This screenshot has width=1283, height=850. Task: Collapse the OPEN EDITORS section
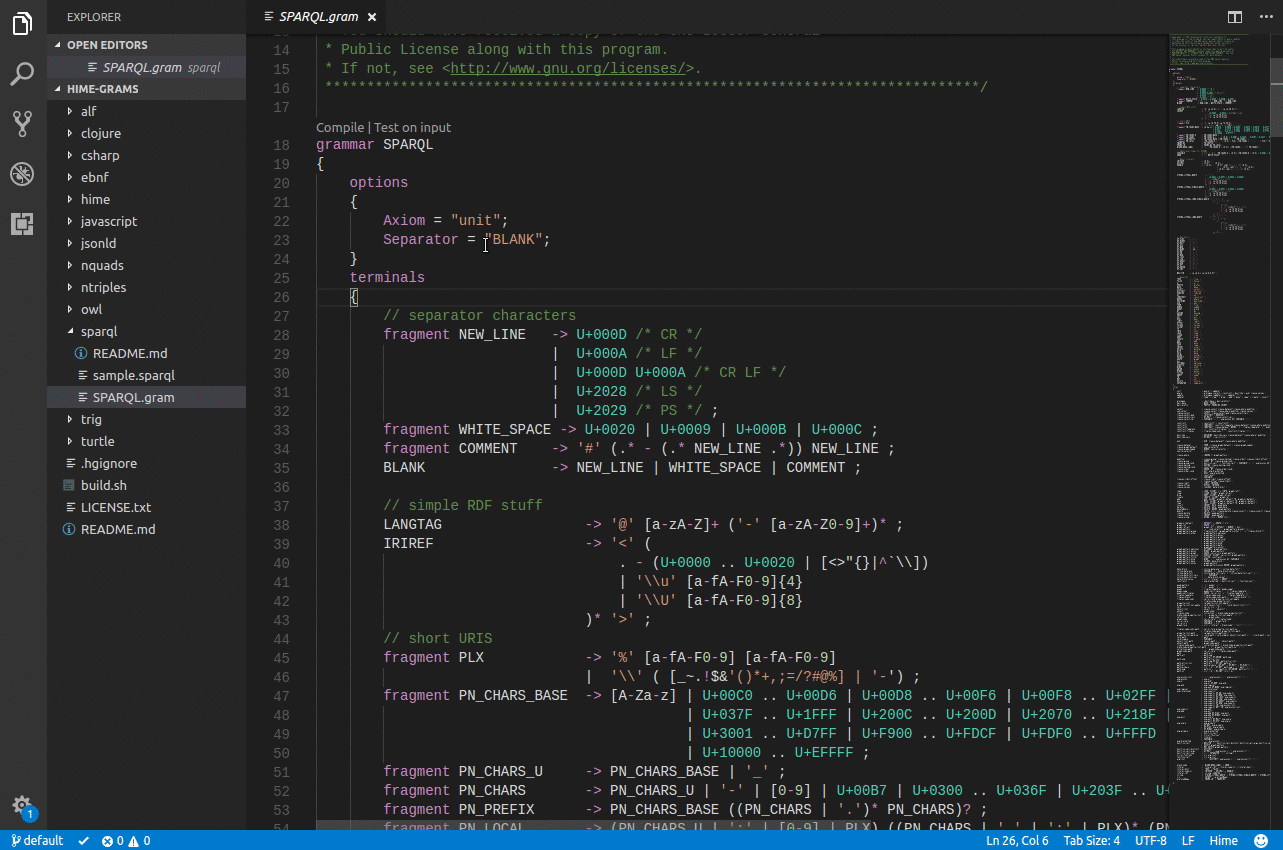(107, 45)
